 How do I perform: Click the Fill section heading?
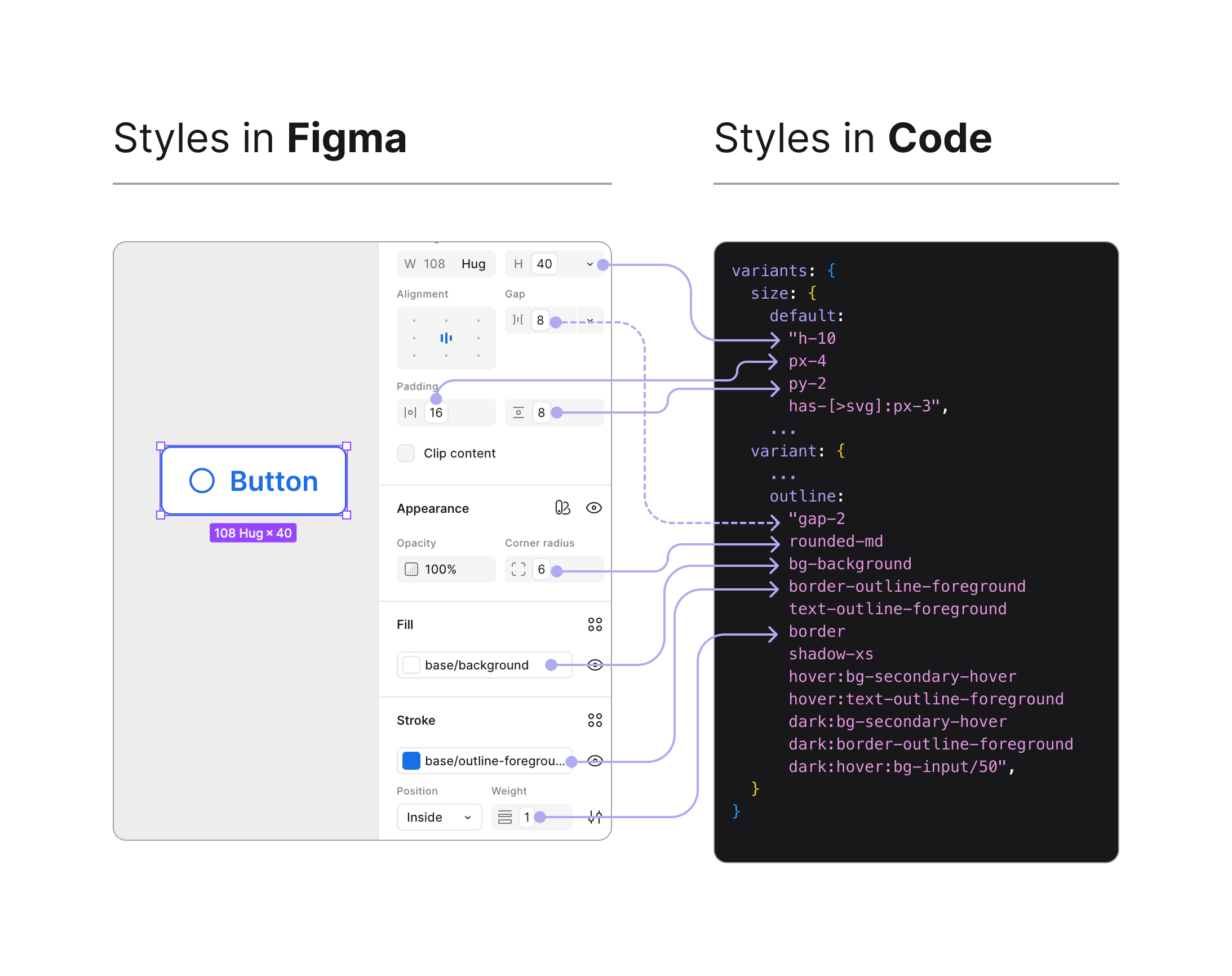point(405,624)
